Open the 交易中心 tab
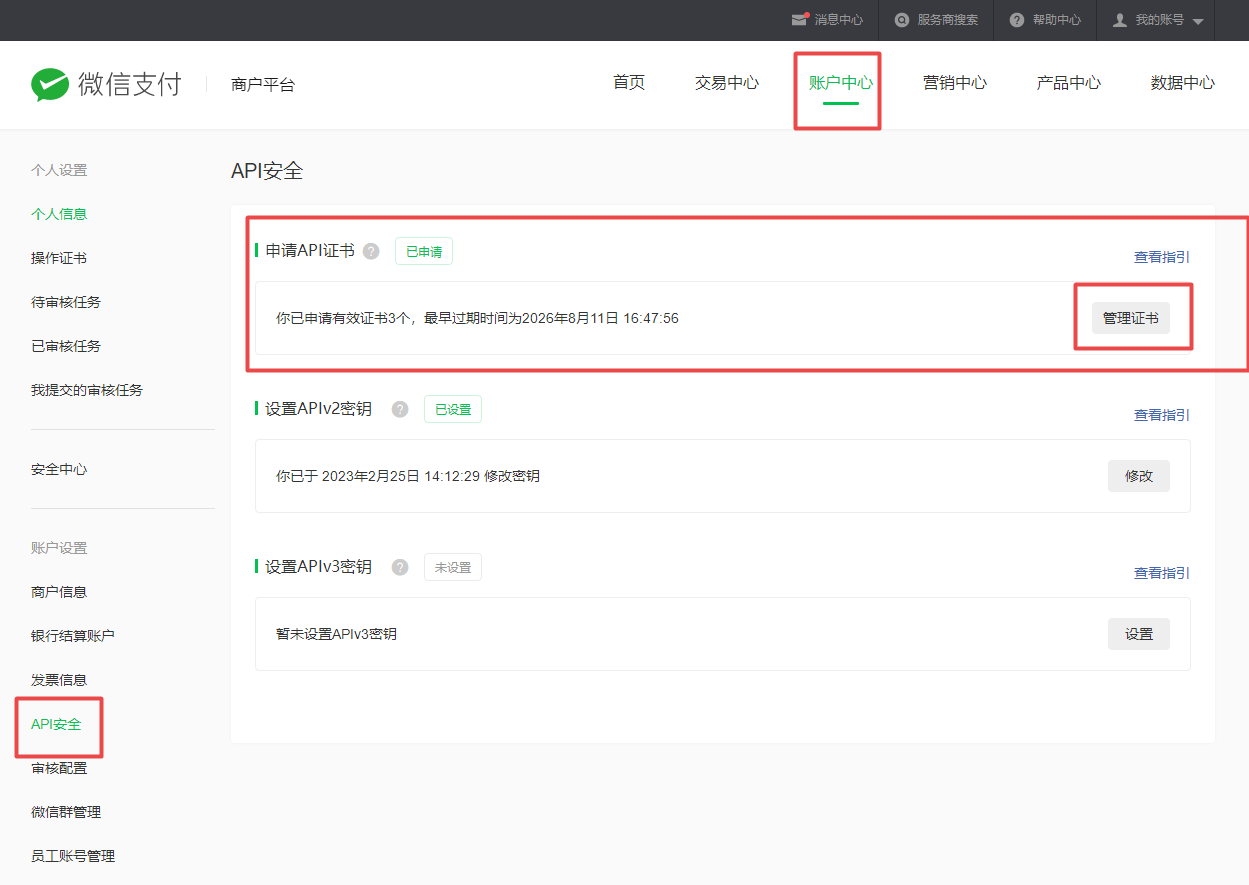Screen dimensions: 1249x885 click(727, 83)
